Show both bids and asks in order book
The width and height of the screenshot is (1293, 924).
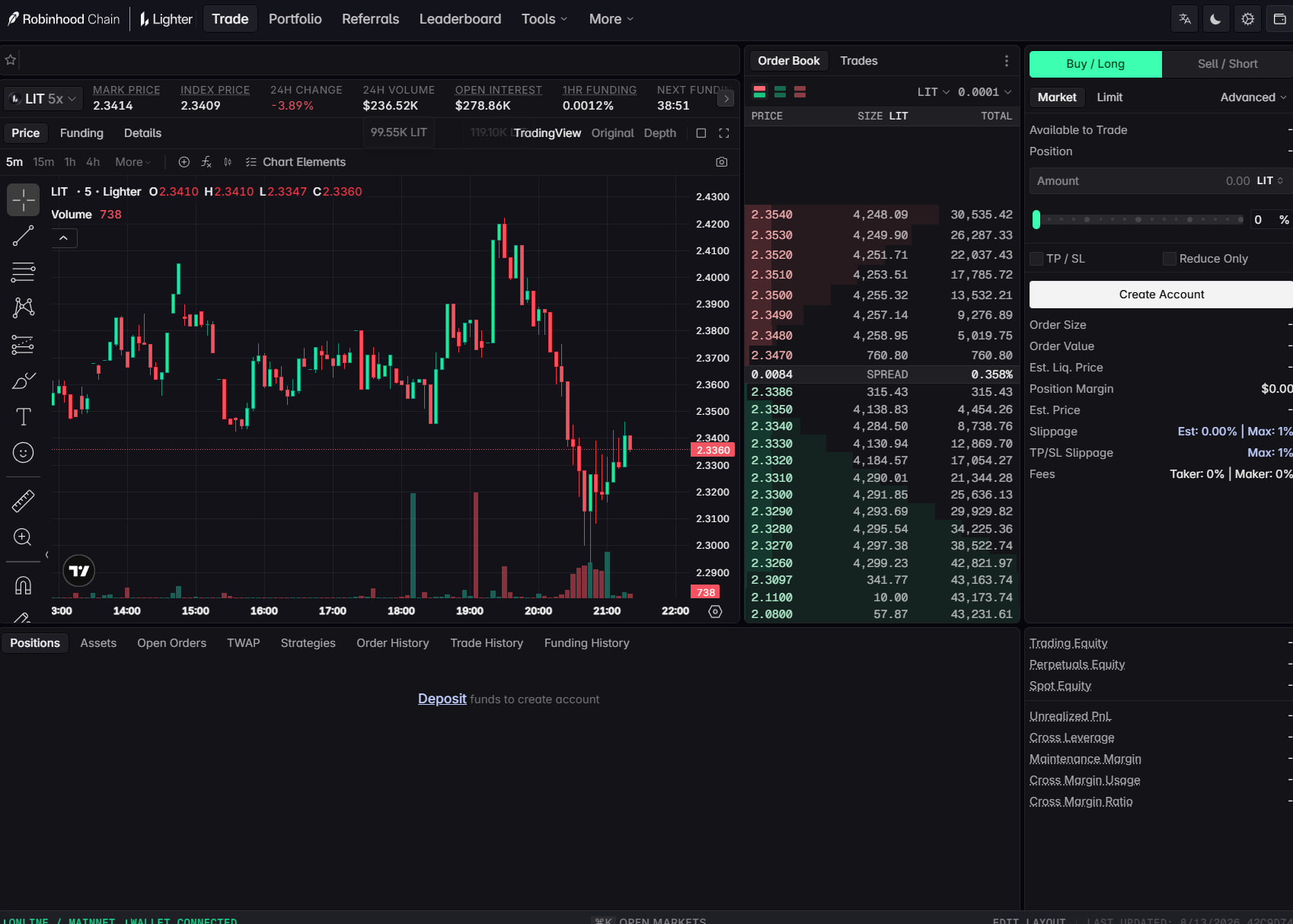tap(759, 92)
